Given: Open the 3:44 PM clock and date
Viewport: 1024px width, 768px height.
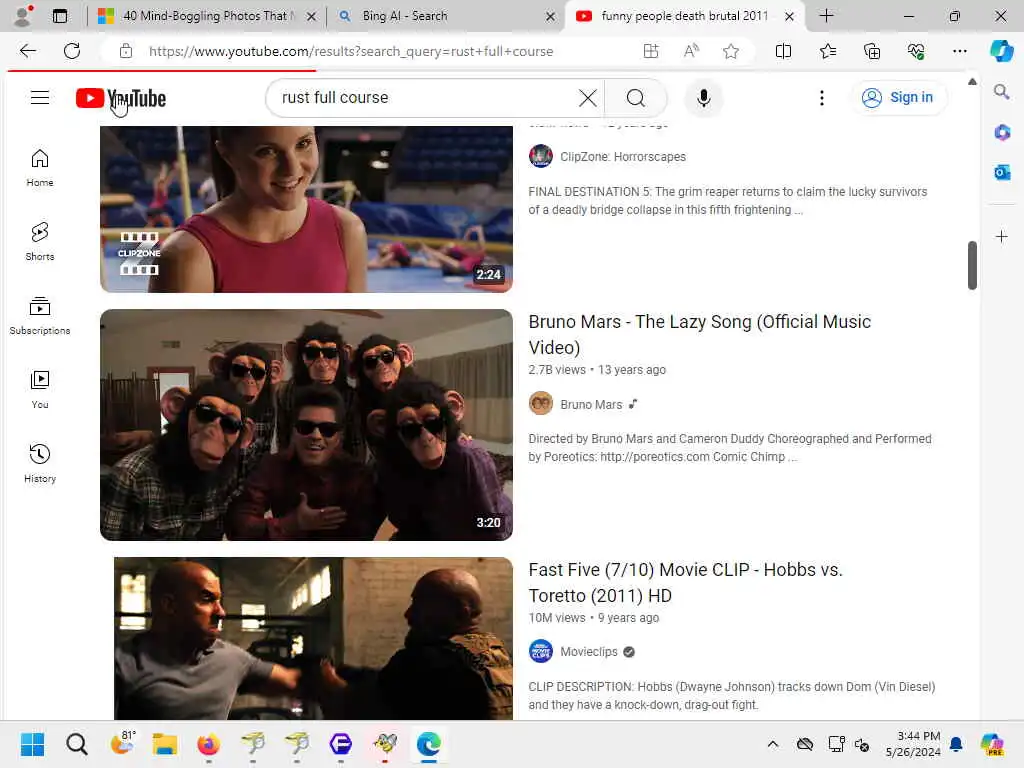Looking at the screenshot, I should click(913, 744).
